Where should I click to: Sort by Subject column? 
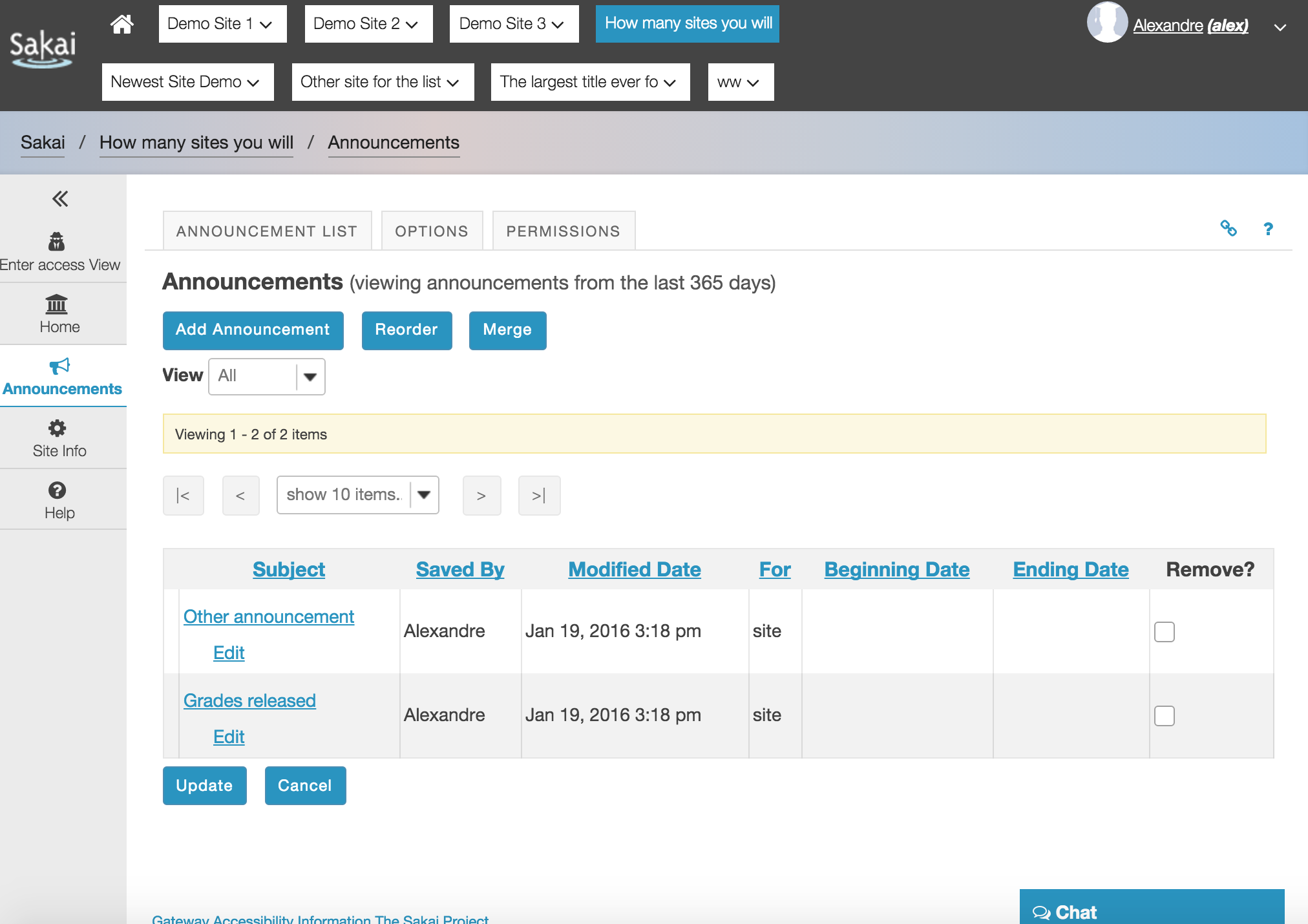(x=289, y=570)
